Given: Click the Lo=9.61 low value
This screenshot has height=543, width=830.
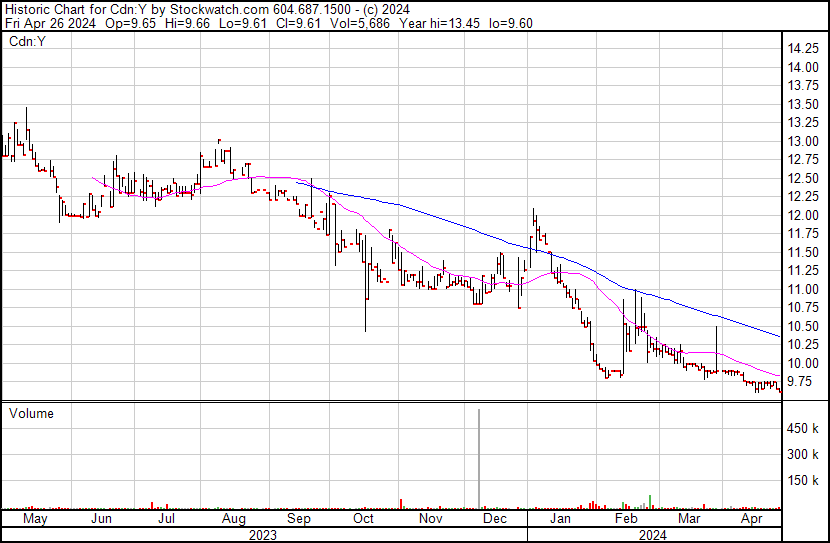Looking at the screenshot, I should (x=244, y=23).
